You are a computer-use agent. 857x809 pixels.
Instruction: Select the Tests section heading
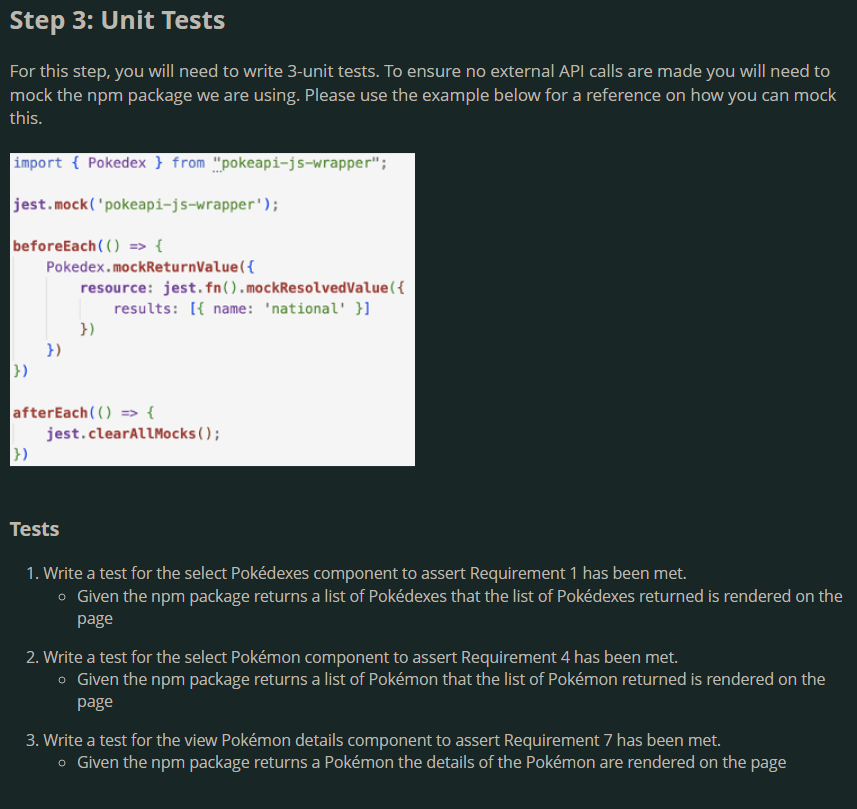34,529
